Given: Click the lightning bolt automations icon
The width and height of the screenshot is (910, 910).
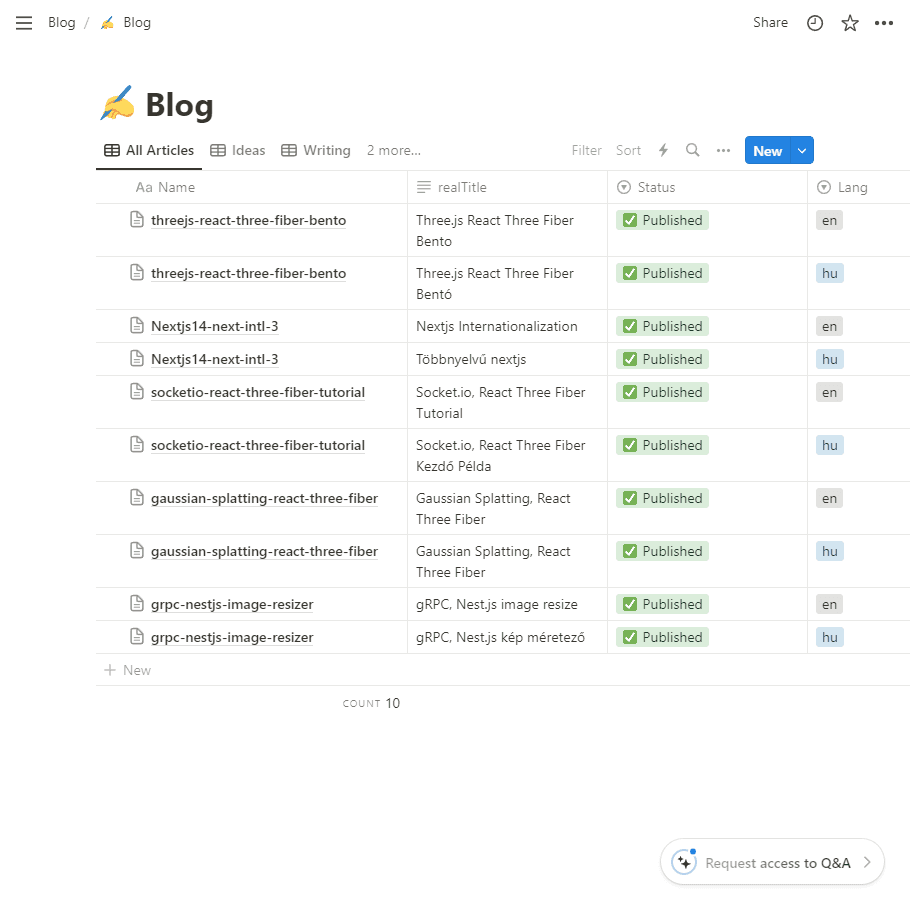Looking at the screenshot, I should click(663, 150).
